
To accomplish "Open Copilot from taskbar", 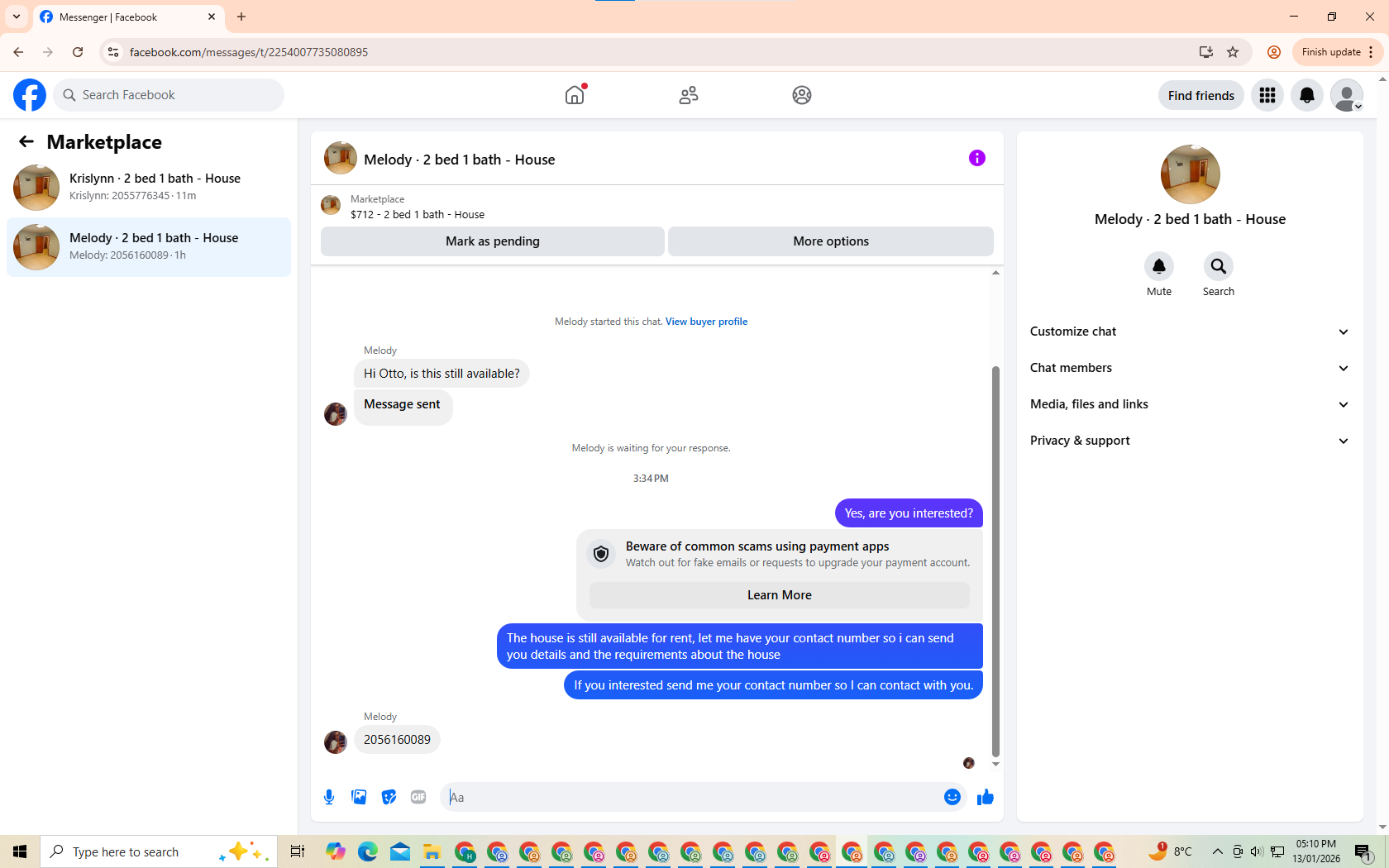I will point(335,851).
